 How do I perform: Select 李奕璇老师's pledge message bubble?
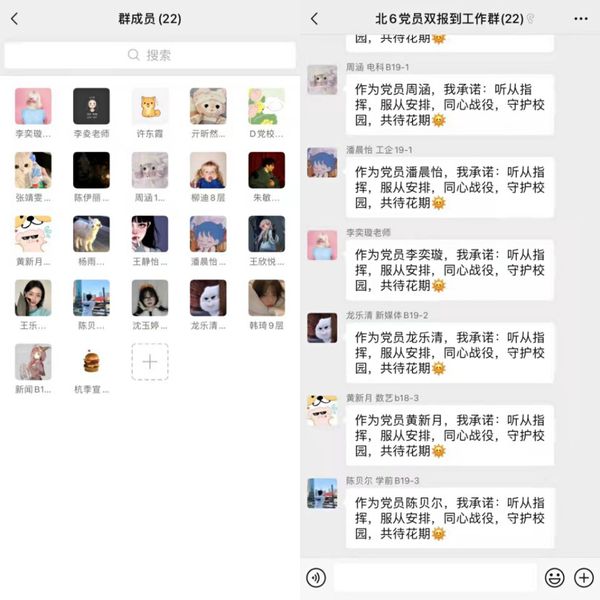(450, 270)
